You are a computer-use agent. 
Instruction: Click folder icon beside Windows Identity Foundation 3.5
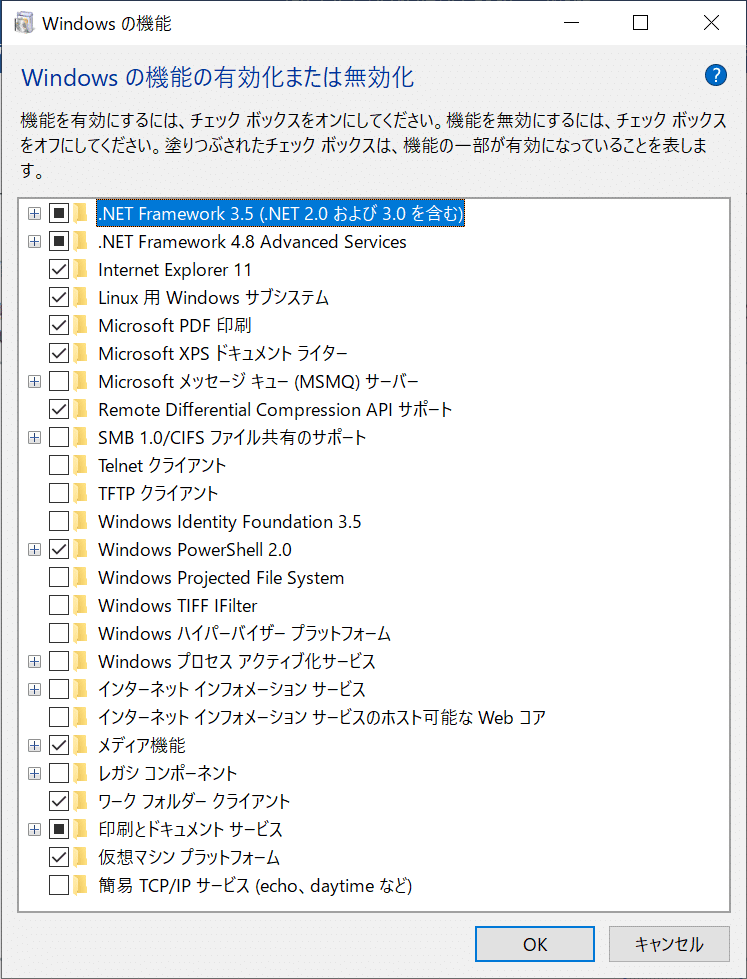pos(80,521)
